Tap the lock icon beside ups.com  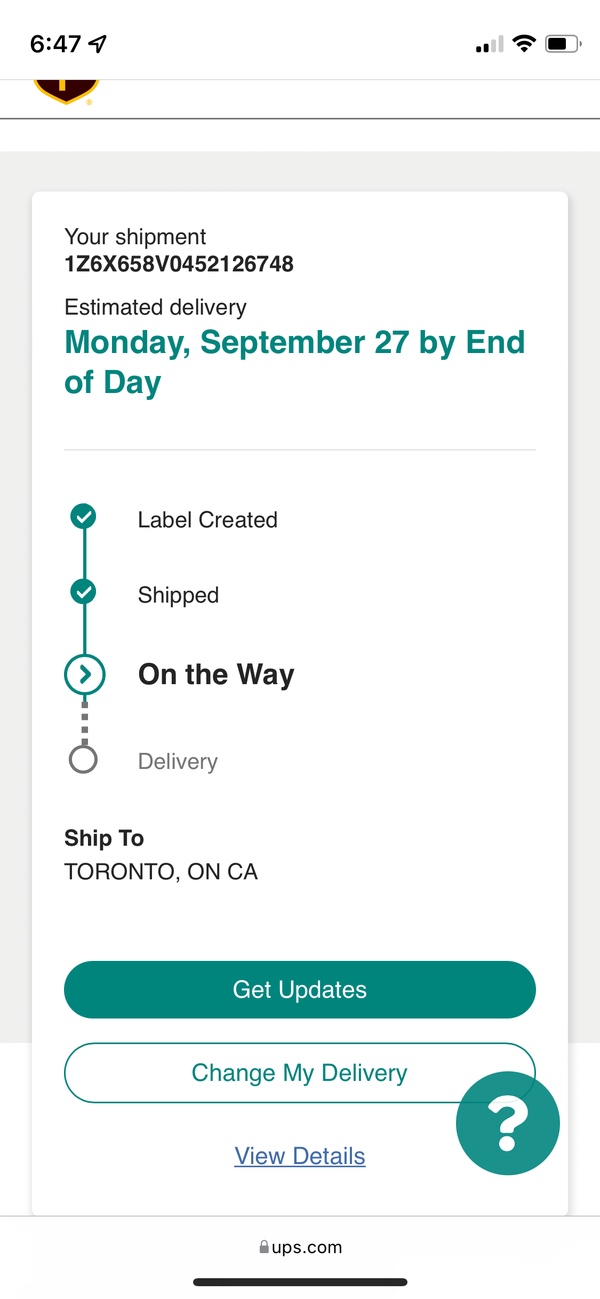coord(264,1248)
